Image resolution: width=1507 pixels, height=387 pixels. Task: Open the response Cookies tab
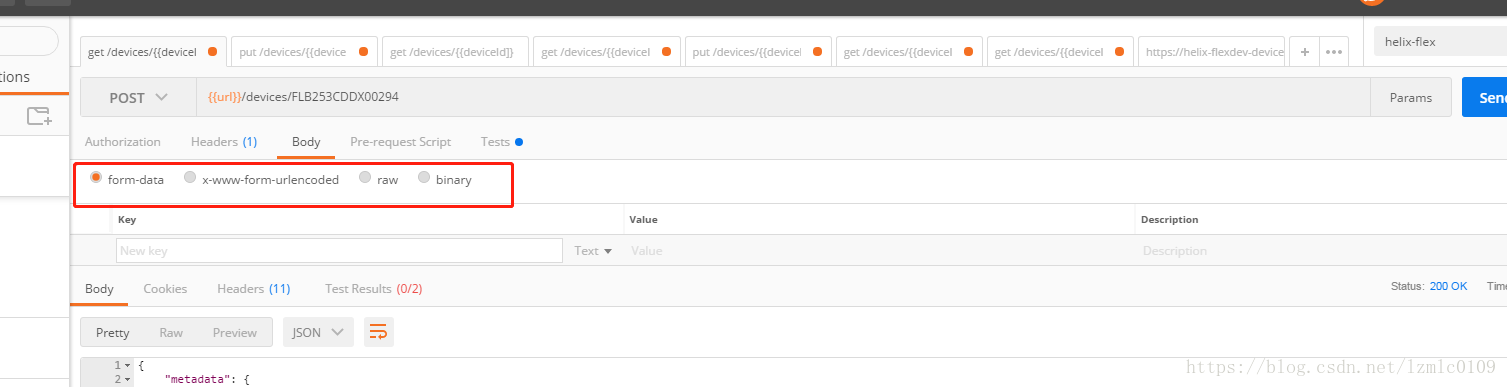[165, 289]
